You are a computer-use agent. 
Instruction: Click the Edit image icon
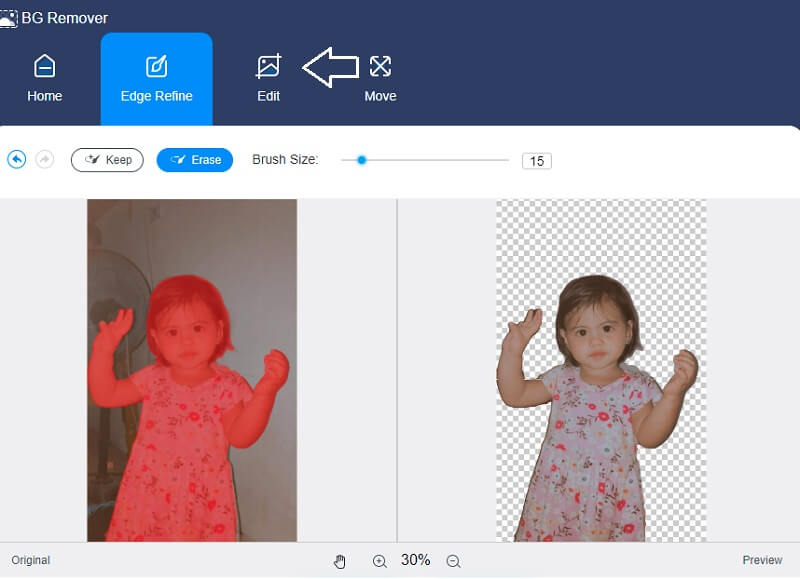[268, 66]
